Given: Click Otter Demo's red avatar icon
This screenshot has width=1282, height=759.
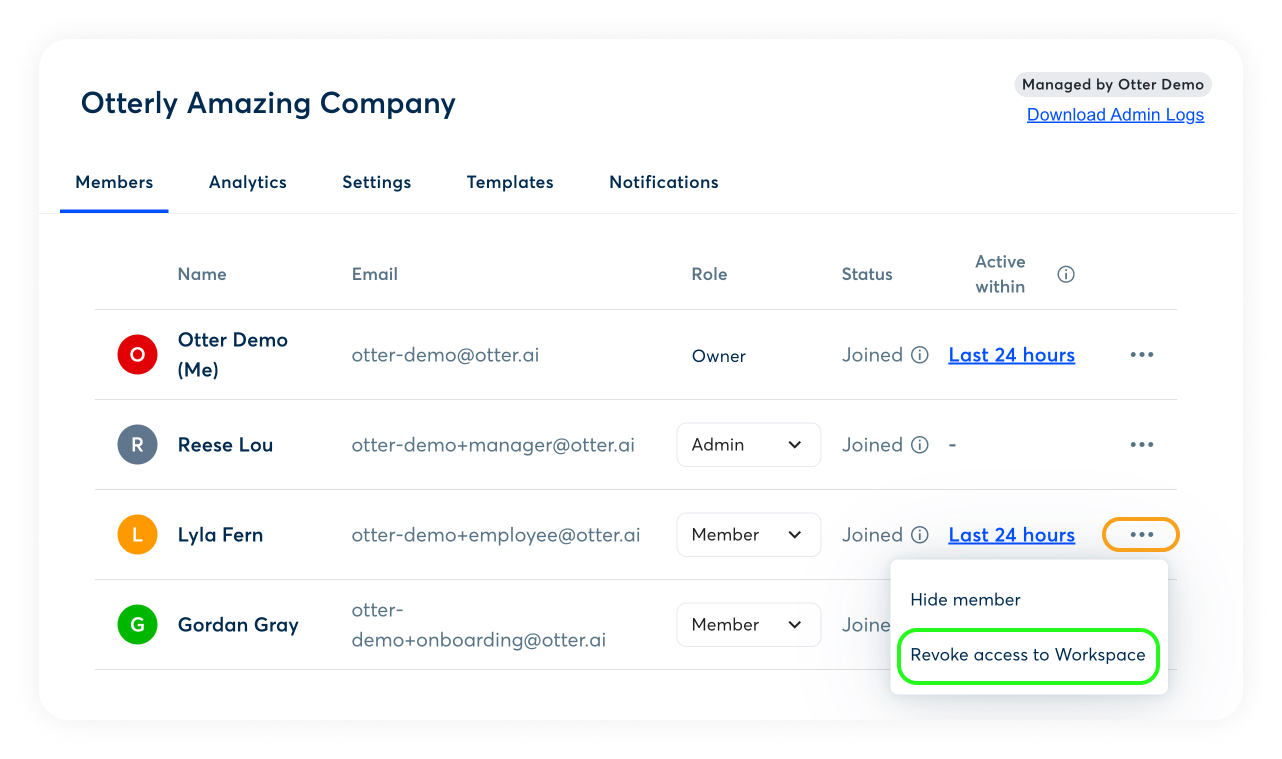Looking at the screenshot, I should (x=137, y=355).
